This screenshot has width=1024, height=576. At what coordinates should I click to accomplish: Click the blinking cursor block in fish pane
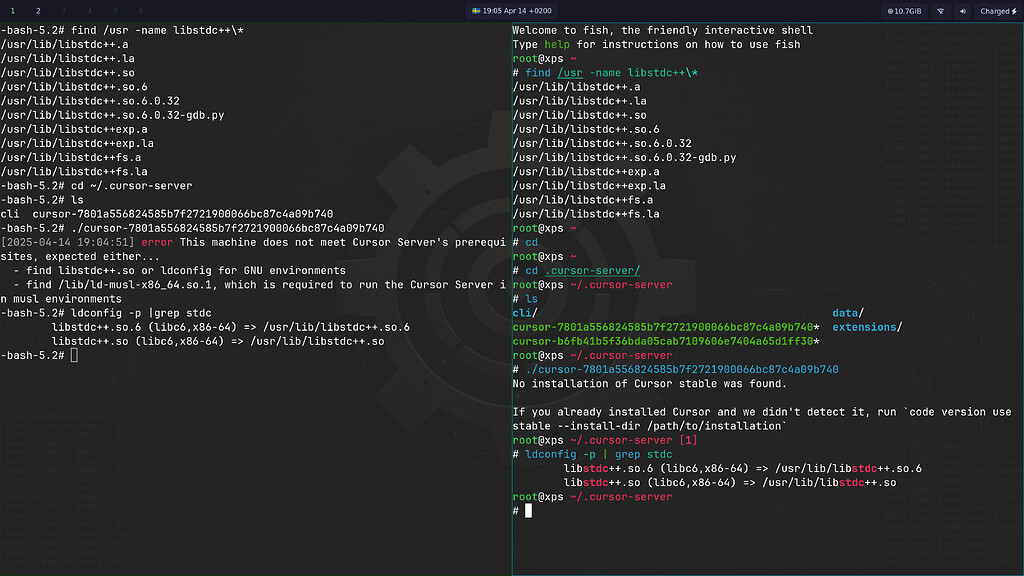tap(527, 510)
